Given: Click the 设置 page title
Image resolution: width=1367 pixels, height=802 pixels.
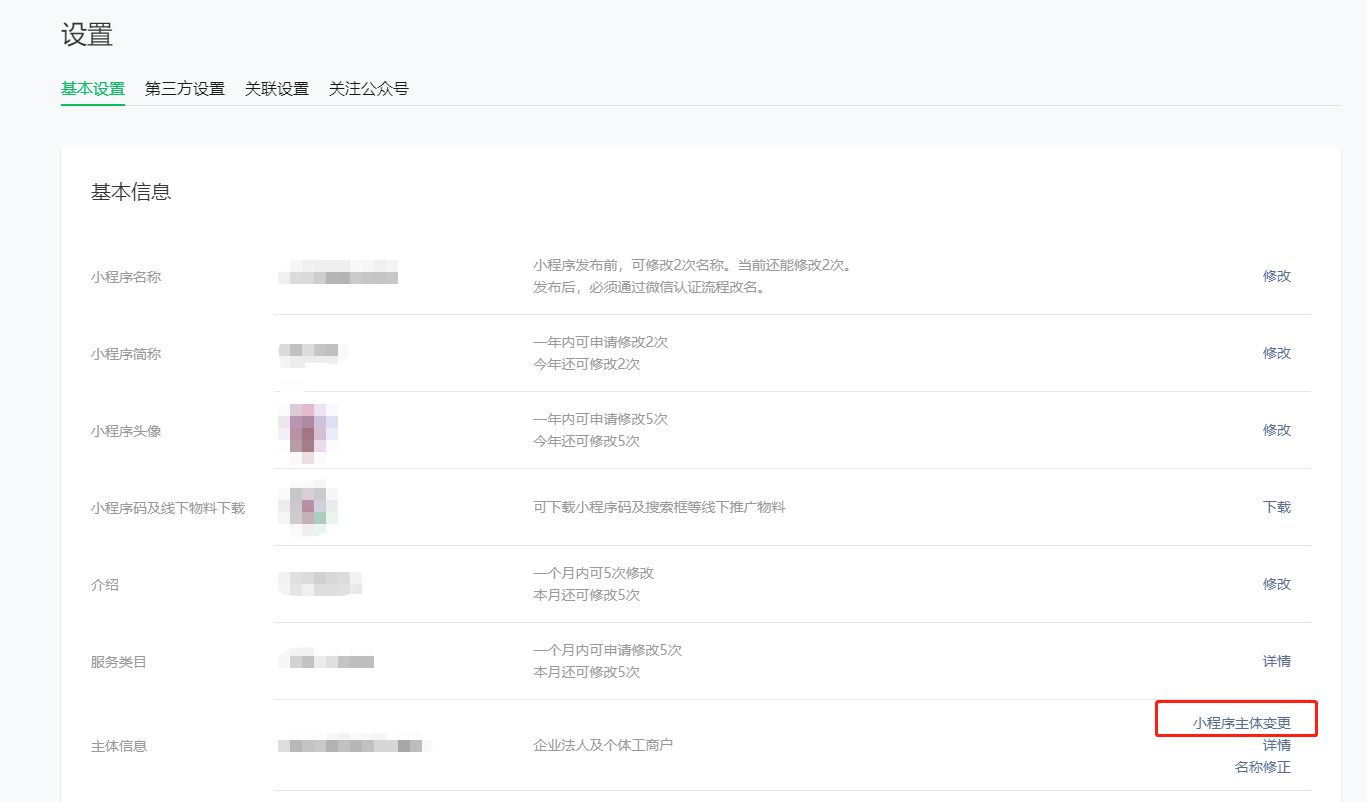Looking at the screenshot, I should [x=87, y=35].
